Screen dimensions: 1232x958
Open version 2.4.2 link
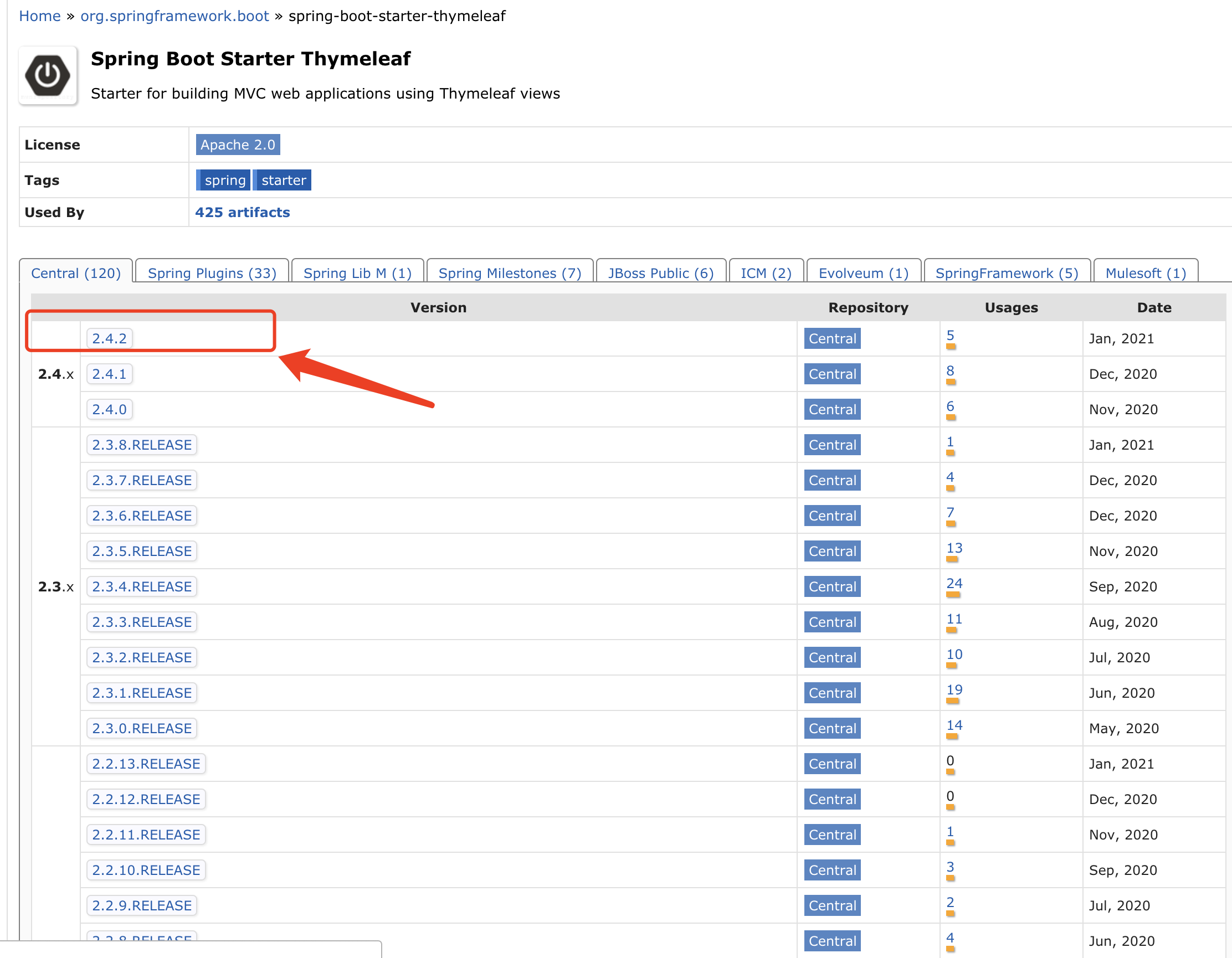point(110,339)
